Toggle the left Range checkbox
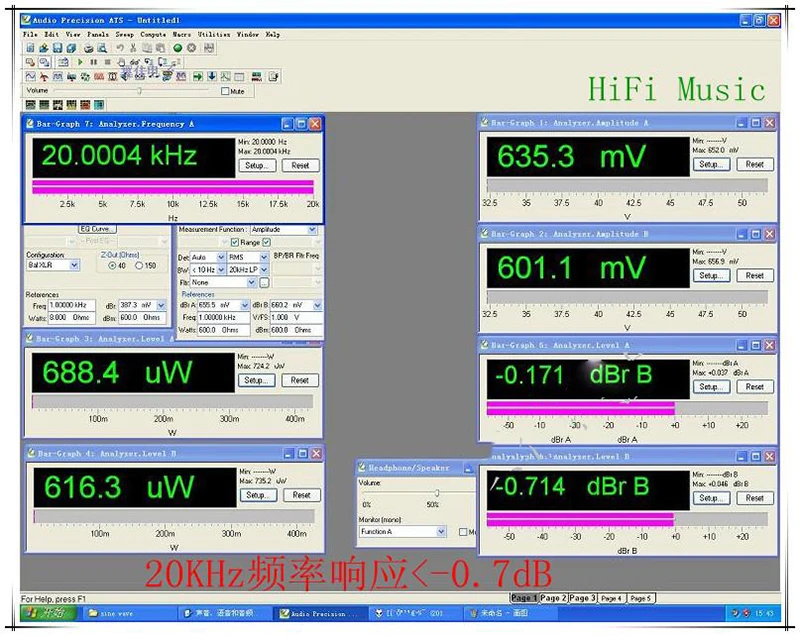Viewport: 800px width, 636px height. tap(235, 242)
